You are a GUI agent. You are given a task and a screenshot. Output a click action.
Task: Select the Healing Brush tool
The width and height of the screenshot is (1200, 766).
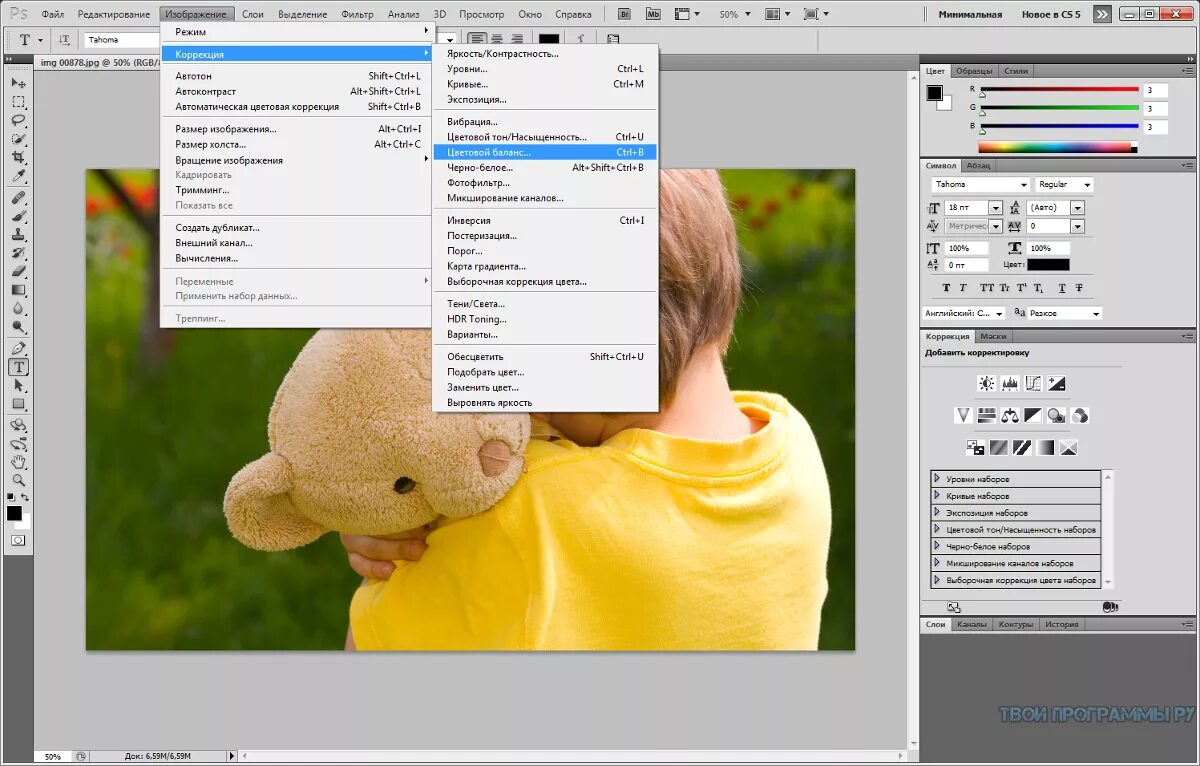(x=18, y=198)
